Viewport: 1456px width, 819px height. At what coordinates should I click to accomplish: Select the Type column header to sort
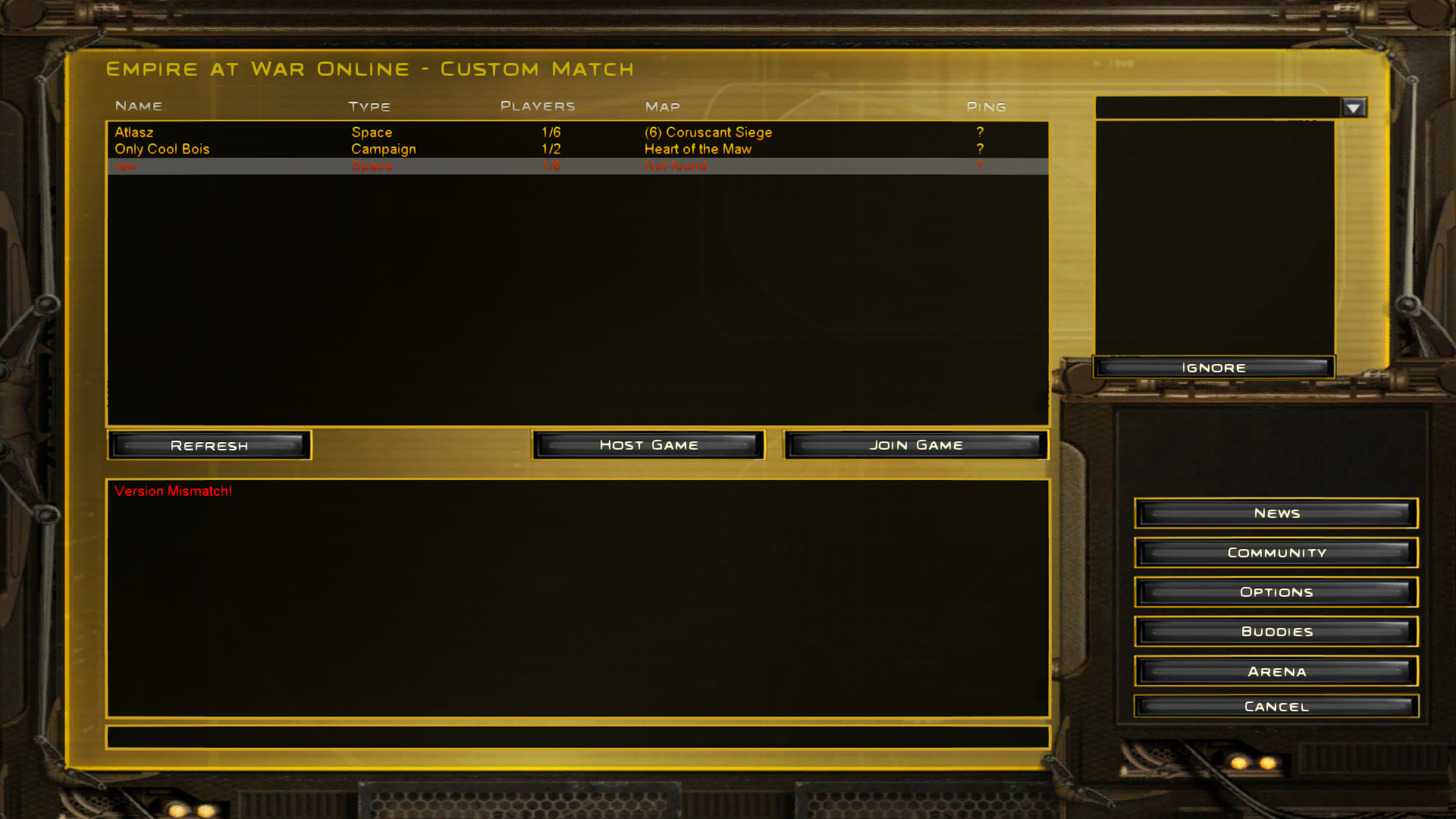click(x=368, y=105)
